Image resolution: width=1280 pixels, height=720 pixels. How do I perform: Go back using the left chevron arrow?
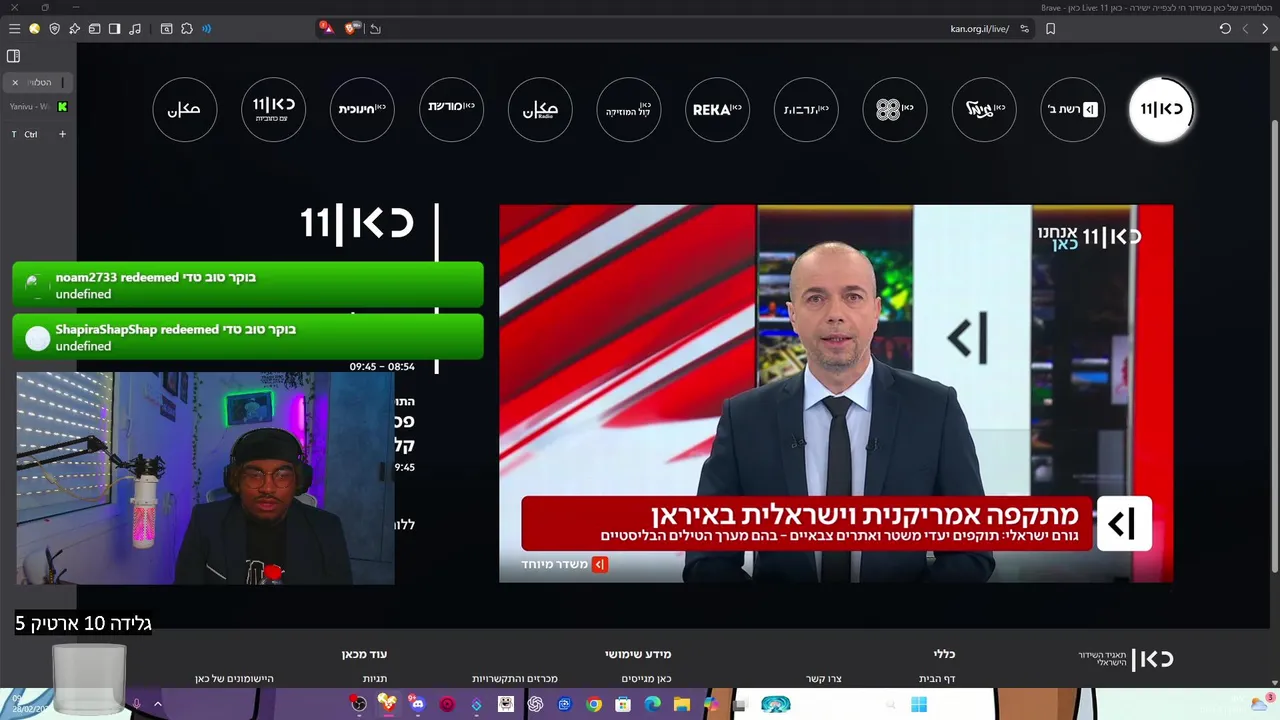(1245, 29)
